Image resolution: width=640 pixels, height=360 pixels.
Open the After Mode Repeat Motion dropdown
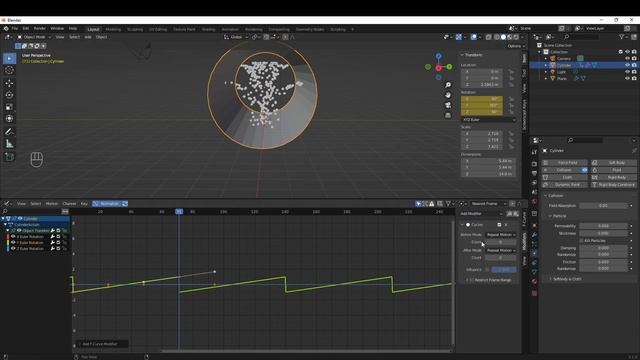(x=501, y=250)
